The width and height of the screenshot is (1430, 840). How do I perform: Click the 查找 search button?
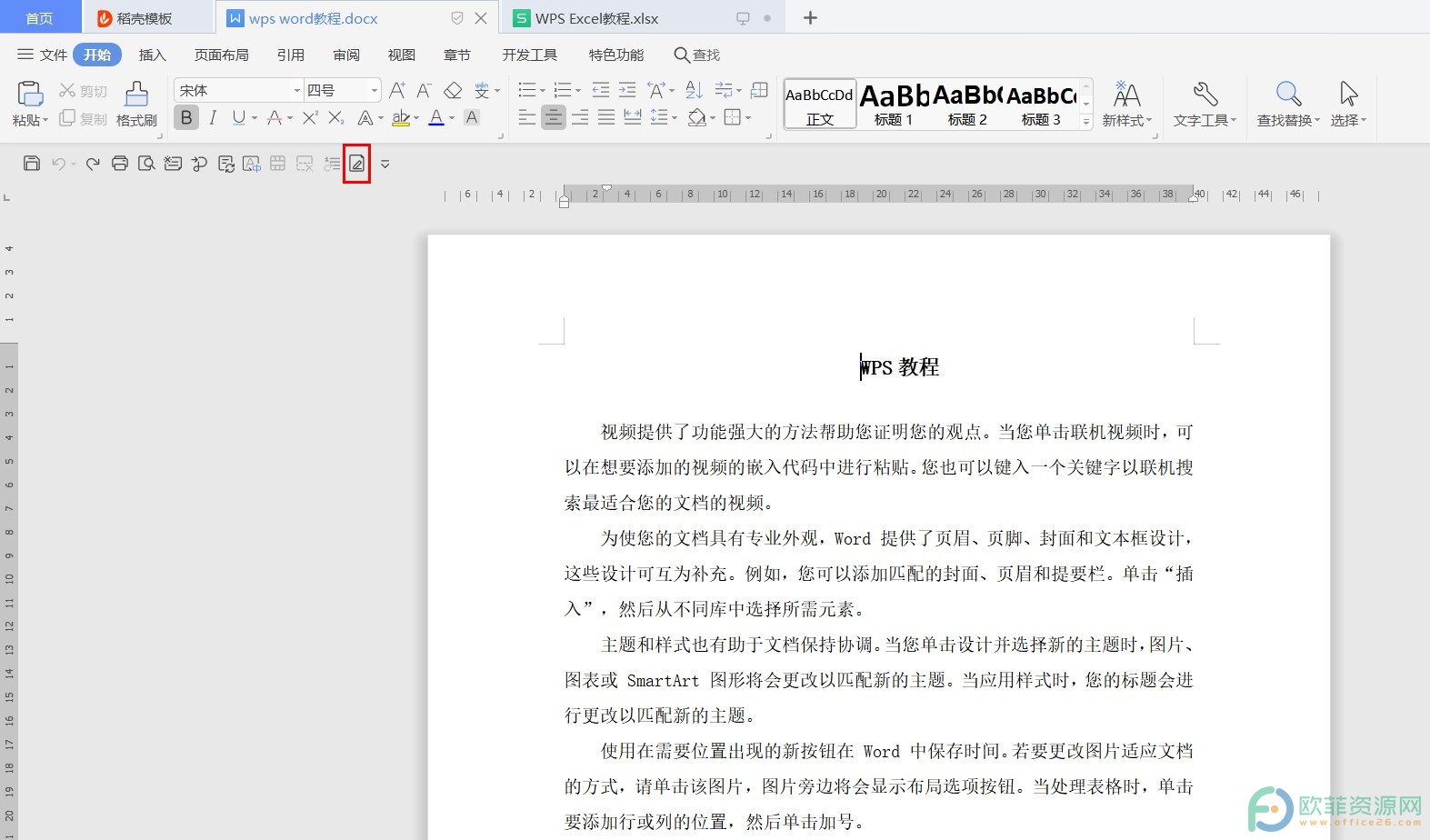[x=697, y=55]
